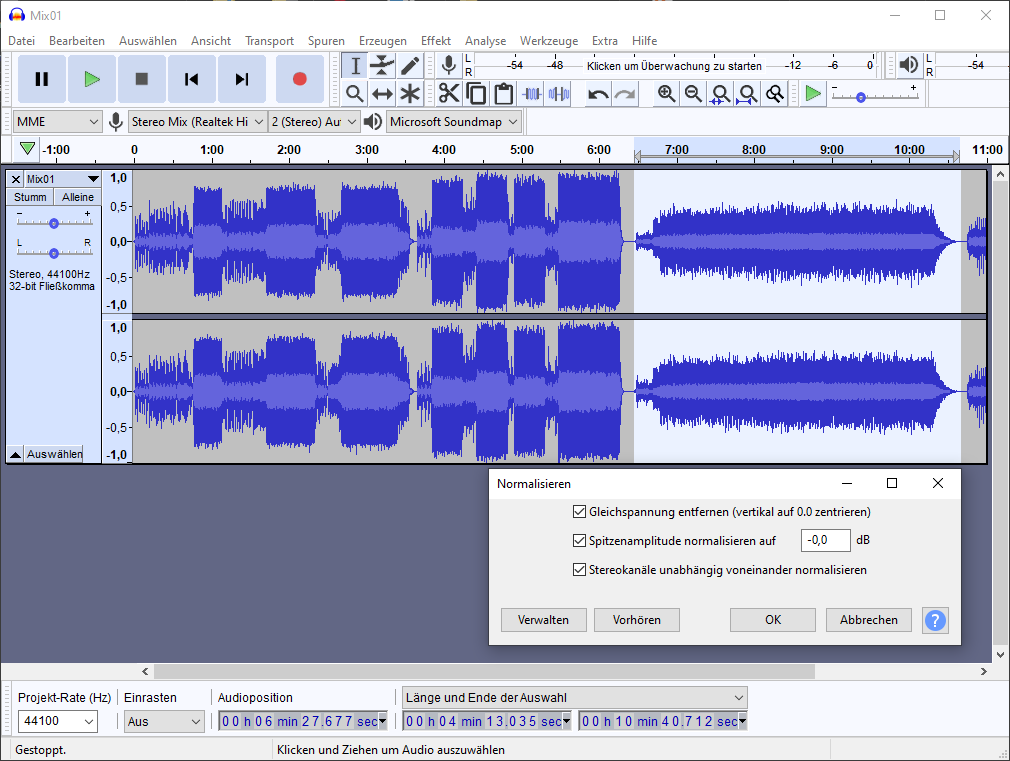
Task: Click OK in Normalisieren dialog
Action: [x=772, y=620]
